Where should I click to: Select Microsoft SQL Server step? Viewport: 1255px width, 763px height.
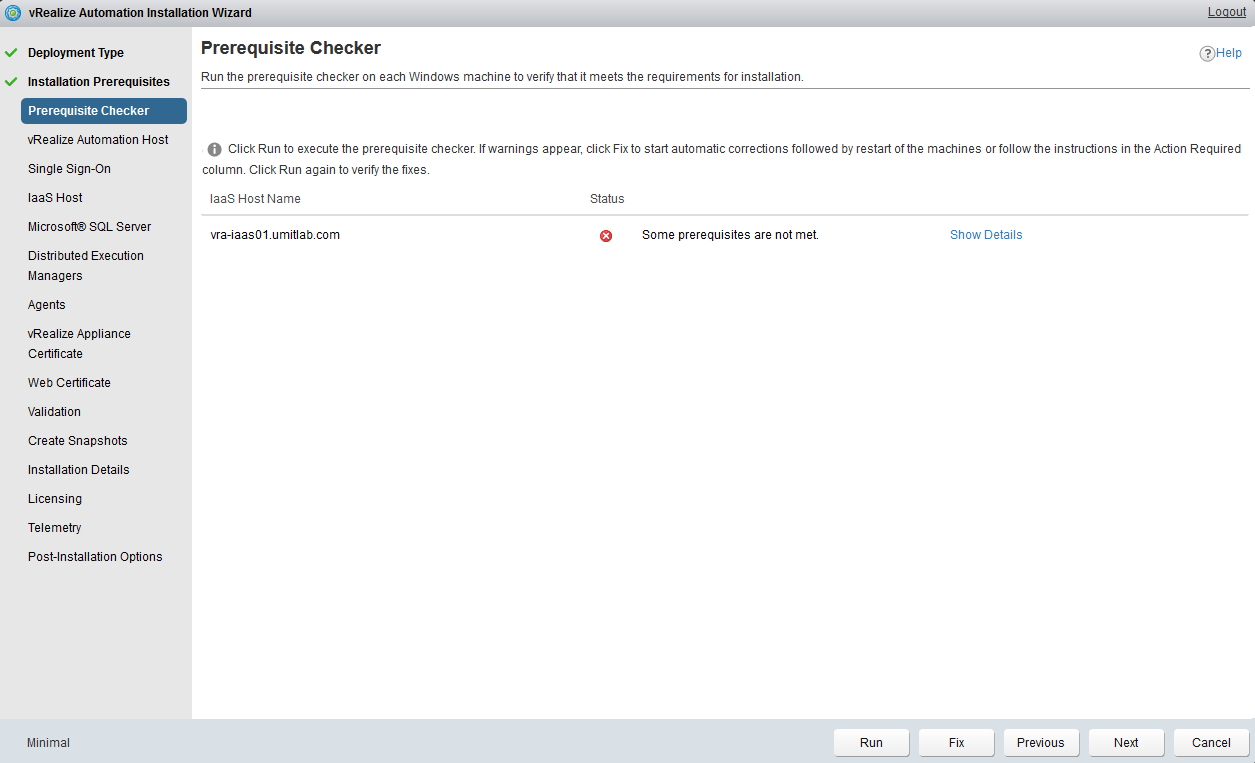(89, 227)
